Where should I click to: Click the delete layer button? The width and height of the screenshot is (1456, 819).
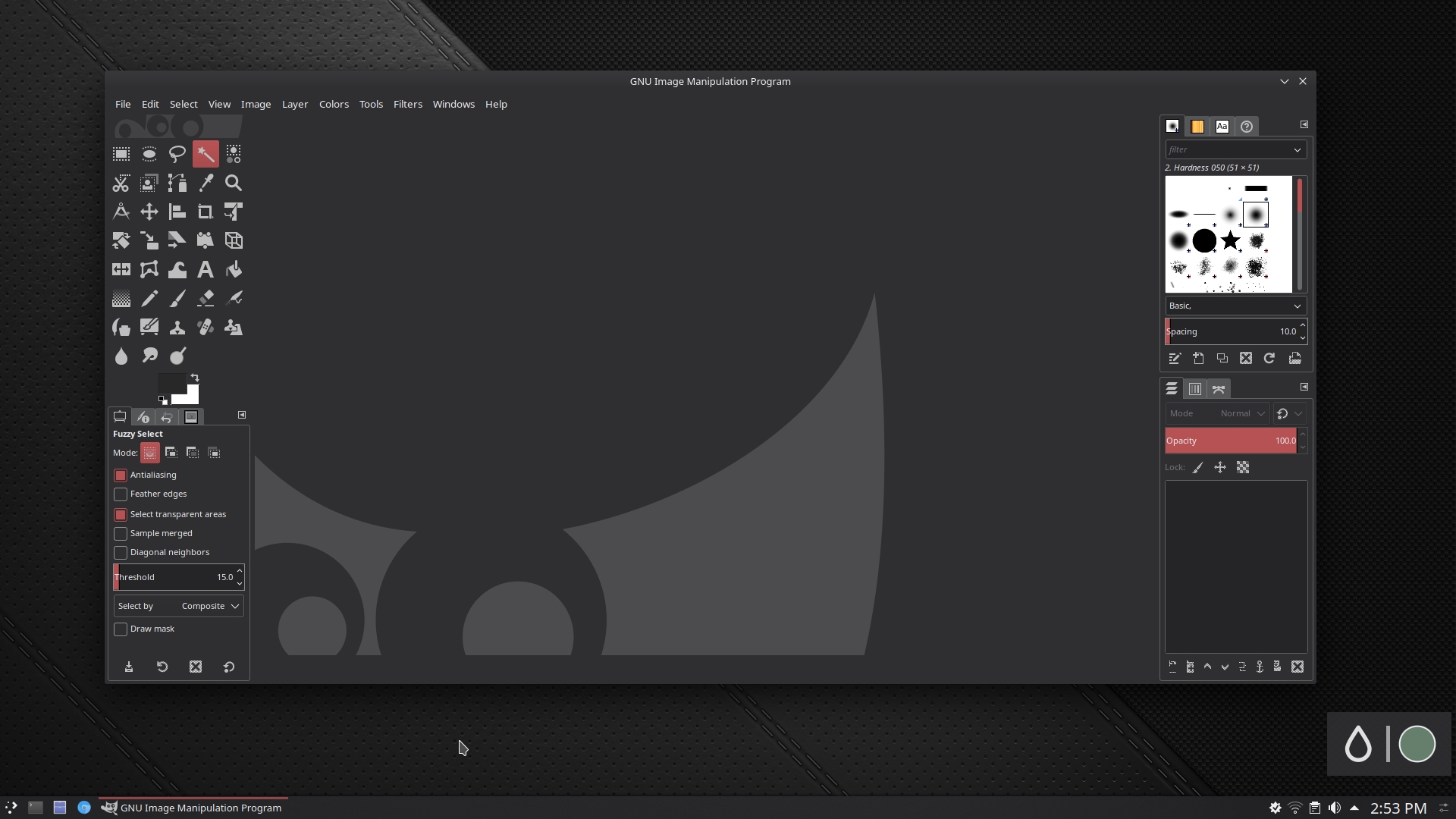click(1298, 667)
